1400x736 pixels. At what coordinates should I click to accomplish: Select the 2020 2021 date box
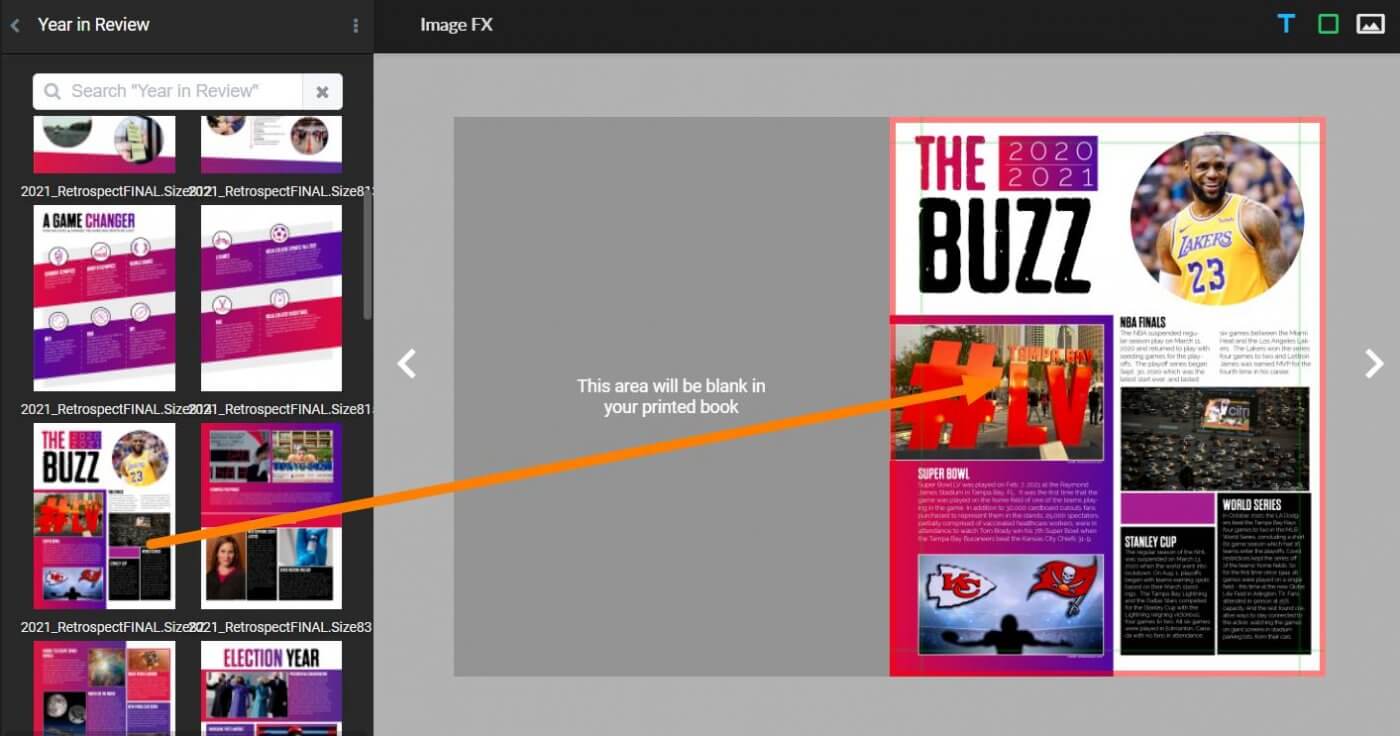[1048, 163]
